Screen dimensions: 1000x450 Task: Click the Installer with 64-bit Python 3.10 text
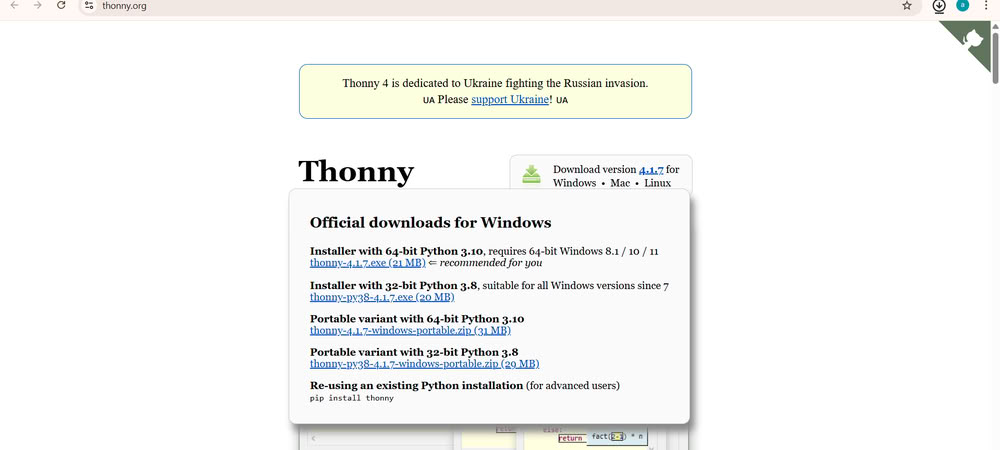pos(397,251)
